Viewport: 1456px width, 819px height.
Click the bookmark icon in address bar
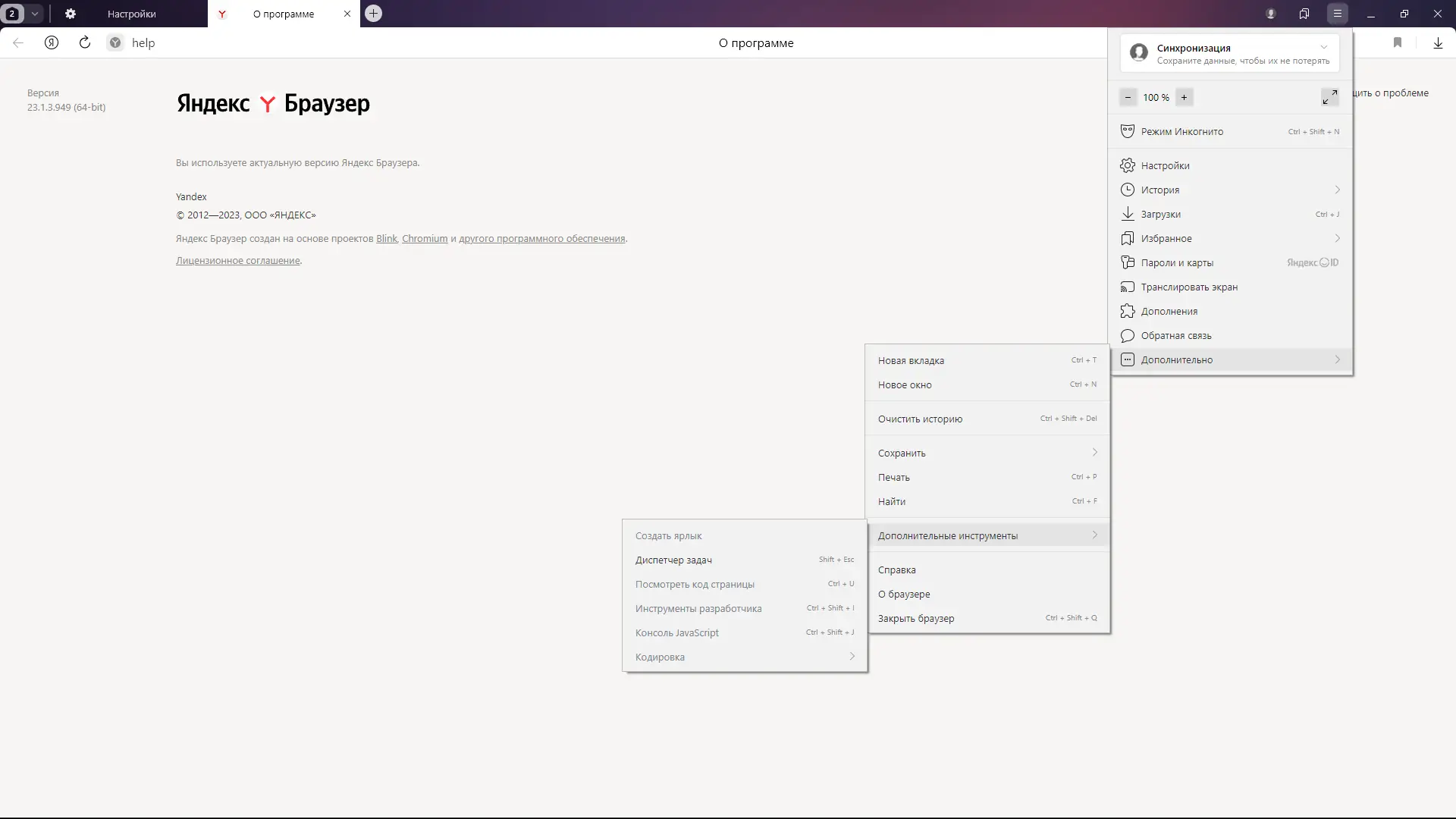click(x=1398, y=42)
